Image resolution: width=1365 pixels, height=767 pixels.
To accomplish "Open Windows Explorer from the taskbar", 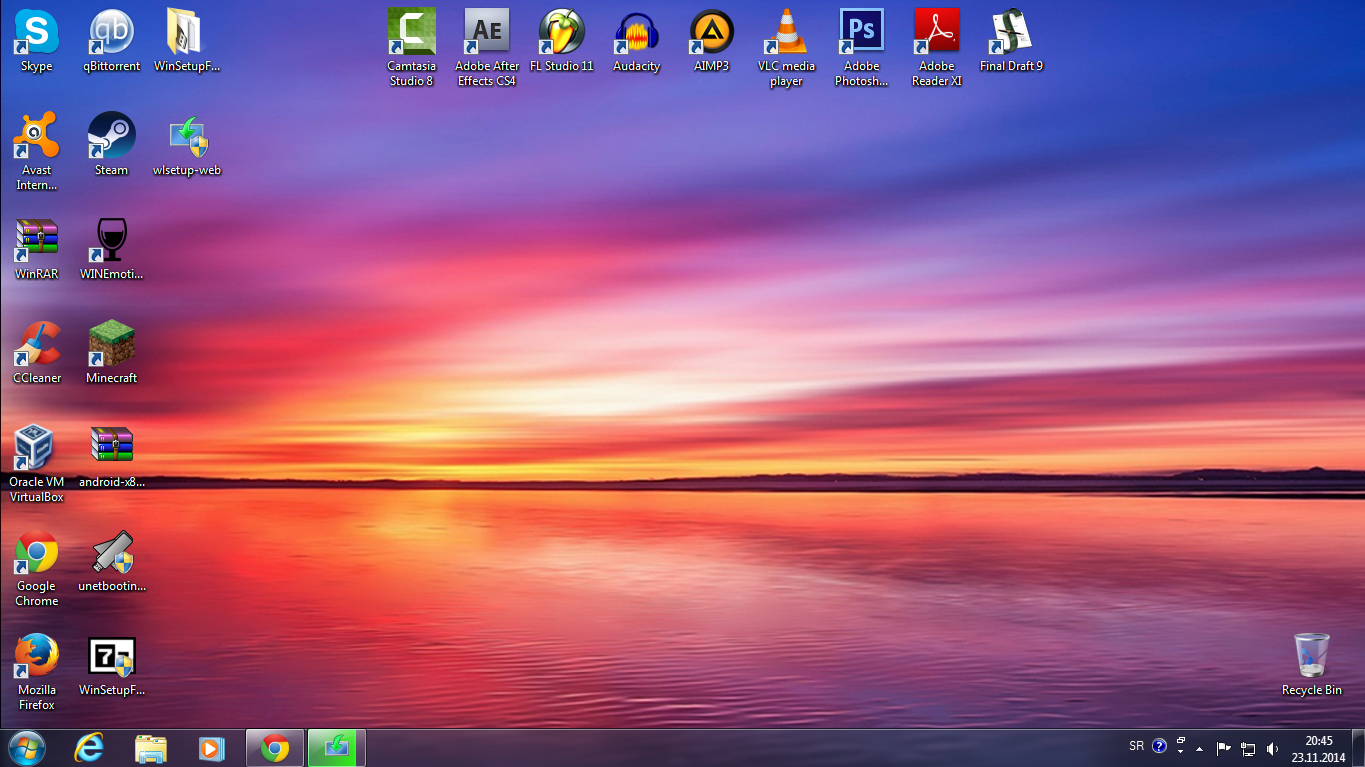I will click(151, 748).
